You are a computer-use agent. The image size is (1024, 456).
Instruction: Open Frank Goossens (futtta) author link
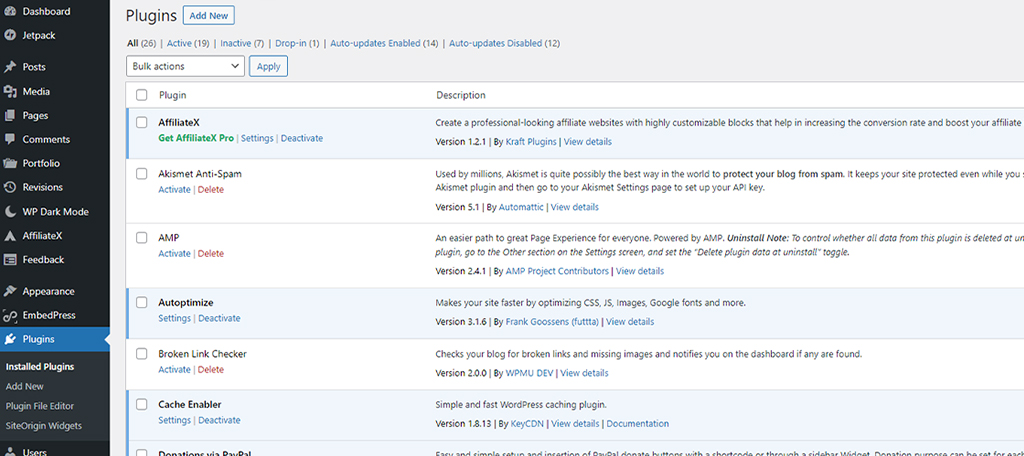coord(553,321)
